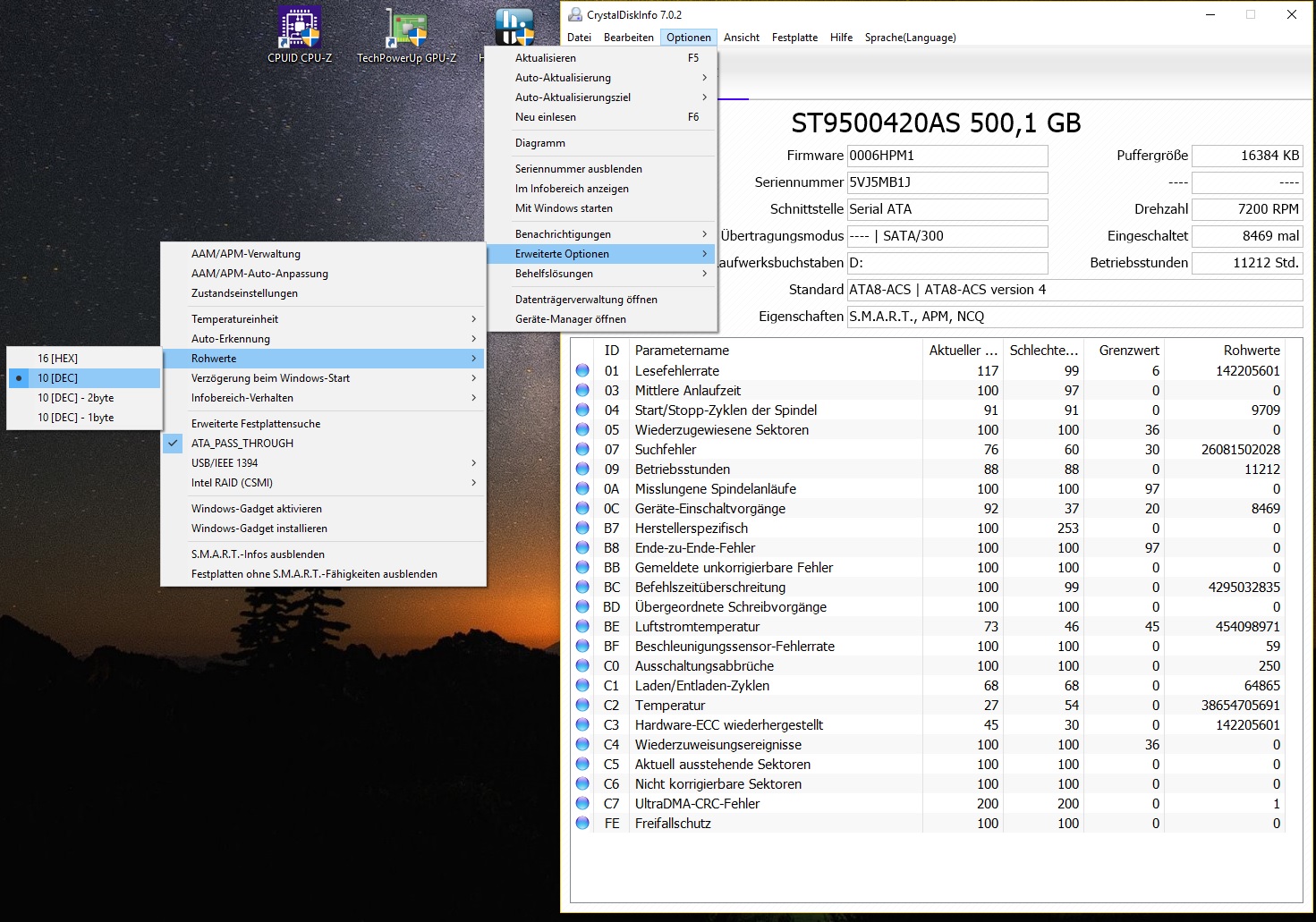Open the Hilfe menu
Image resolution: width=1316 pixels, height=922 pixels.
click(x=841, y=38)
